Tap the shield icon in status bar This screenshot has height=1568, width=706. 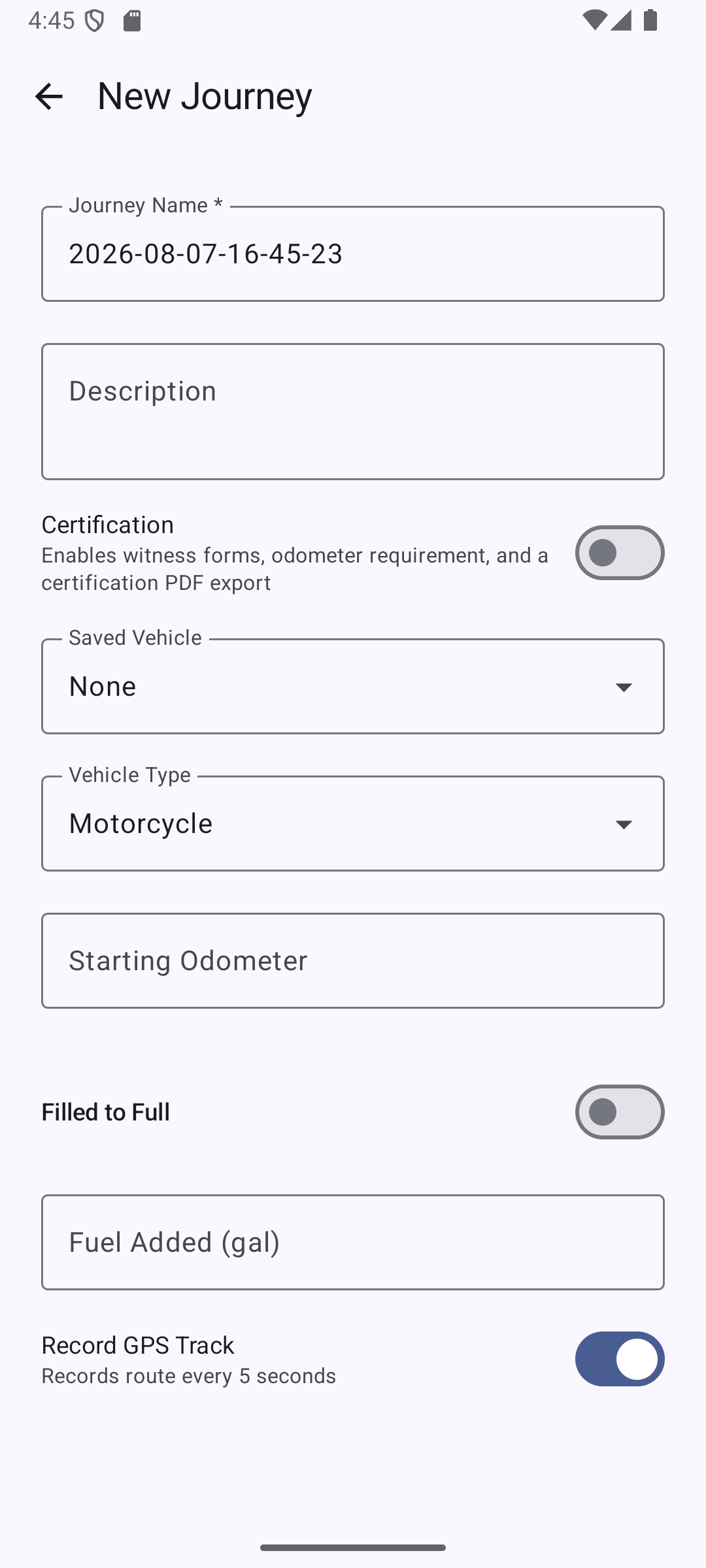[x=95, y=22]
